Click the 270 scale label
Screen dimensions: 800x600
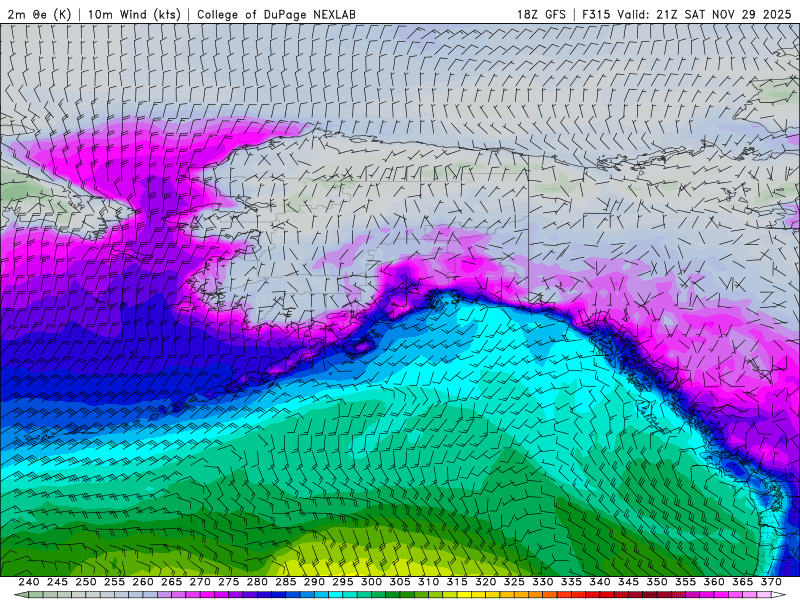pyautogui.click(x=200, y=582)
